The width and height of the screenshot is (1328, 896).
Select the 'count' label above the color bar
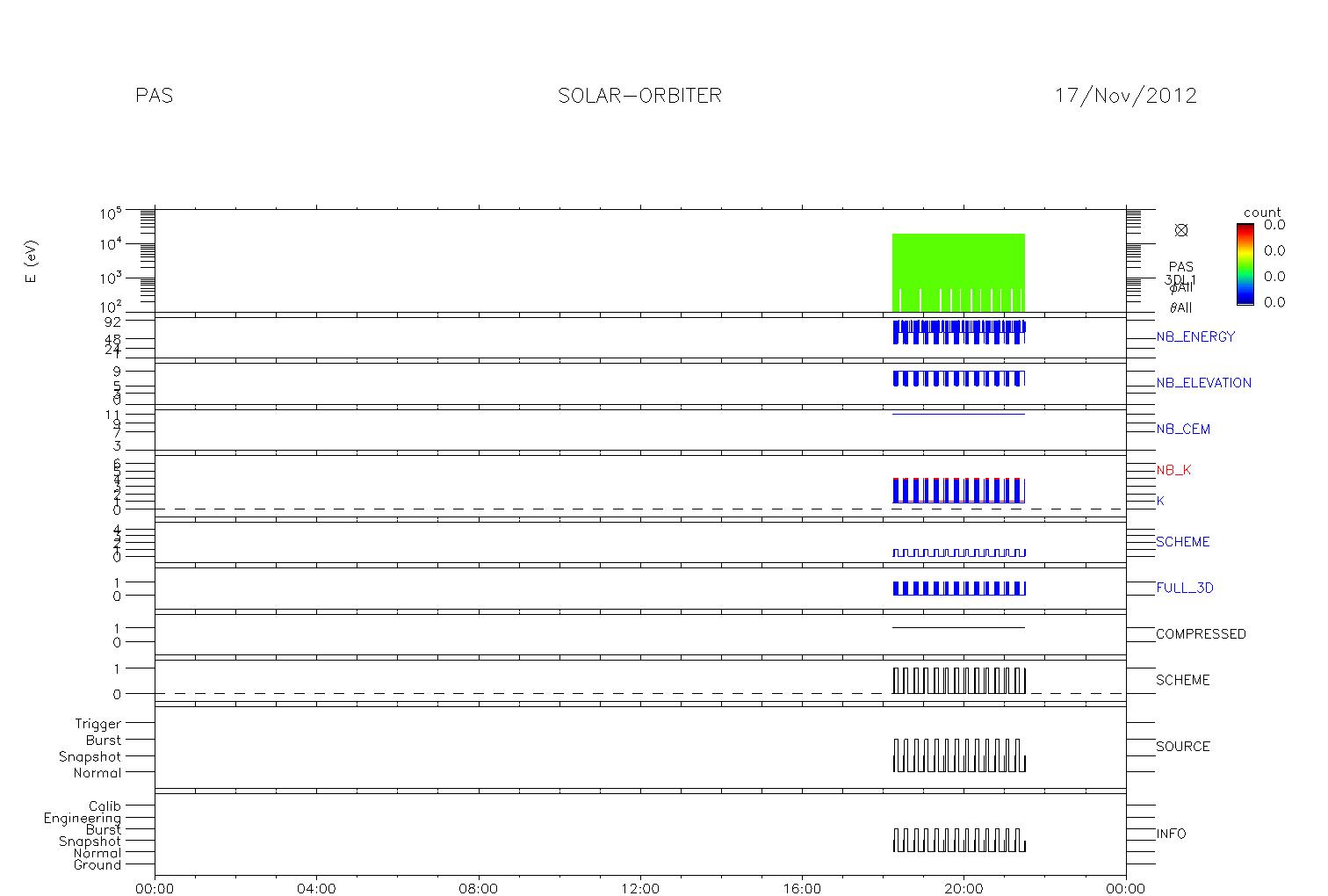[x=1262, y=213]
